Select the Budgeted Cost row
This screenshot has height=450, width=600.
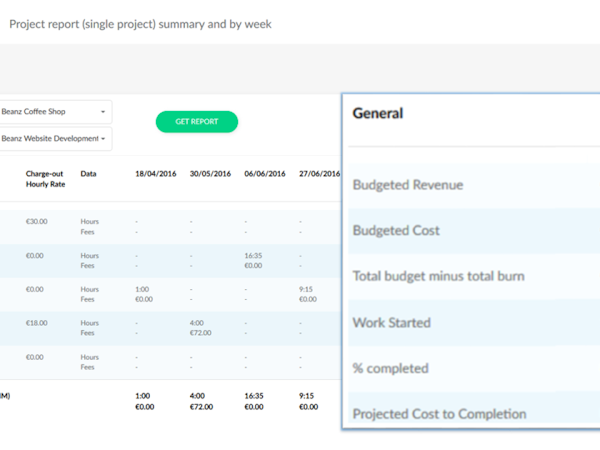tap(396, 231)
